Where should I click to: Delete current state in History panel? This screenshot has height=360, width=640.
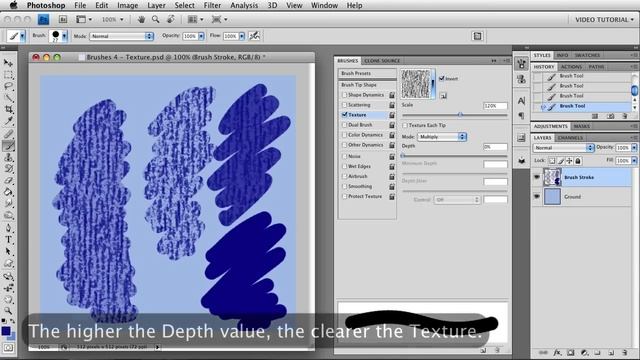coord(625,116)
